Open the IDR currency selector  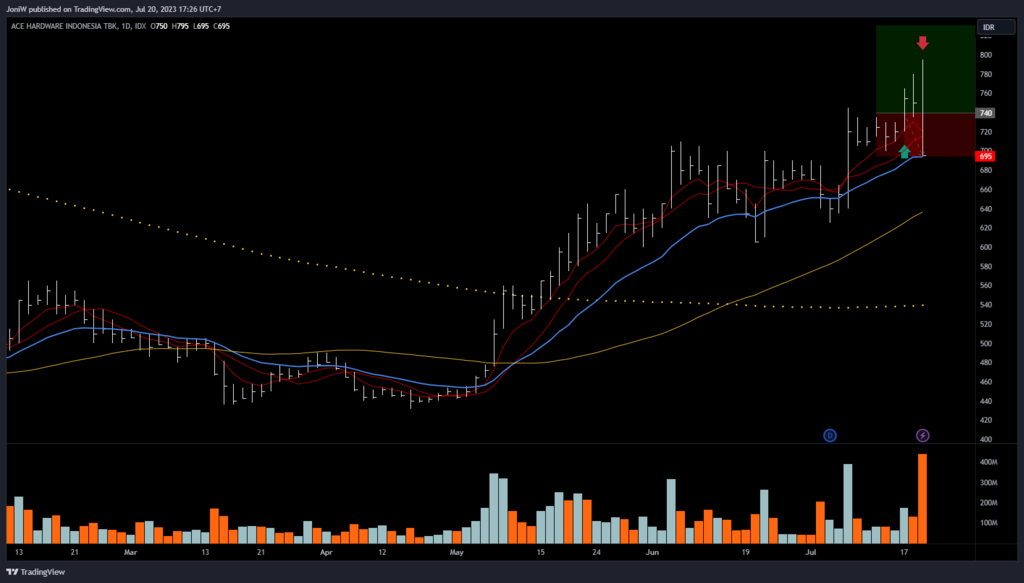988,27
